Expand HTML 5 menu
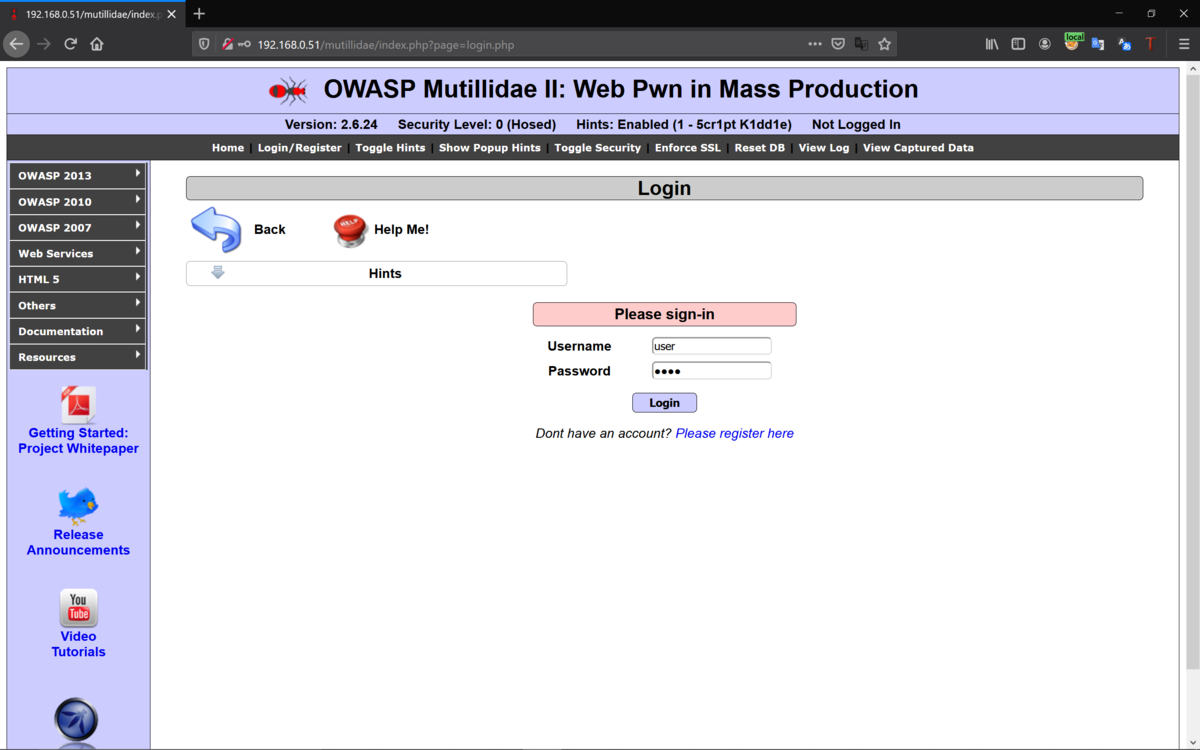The width and height of the screenshot is (1200, 750). point(78,279)
